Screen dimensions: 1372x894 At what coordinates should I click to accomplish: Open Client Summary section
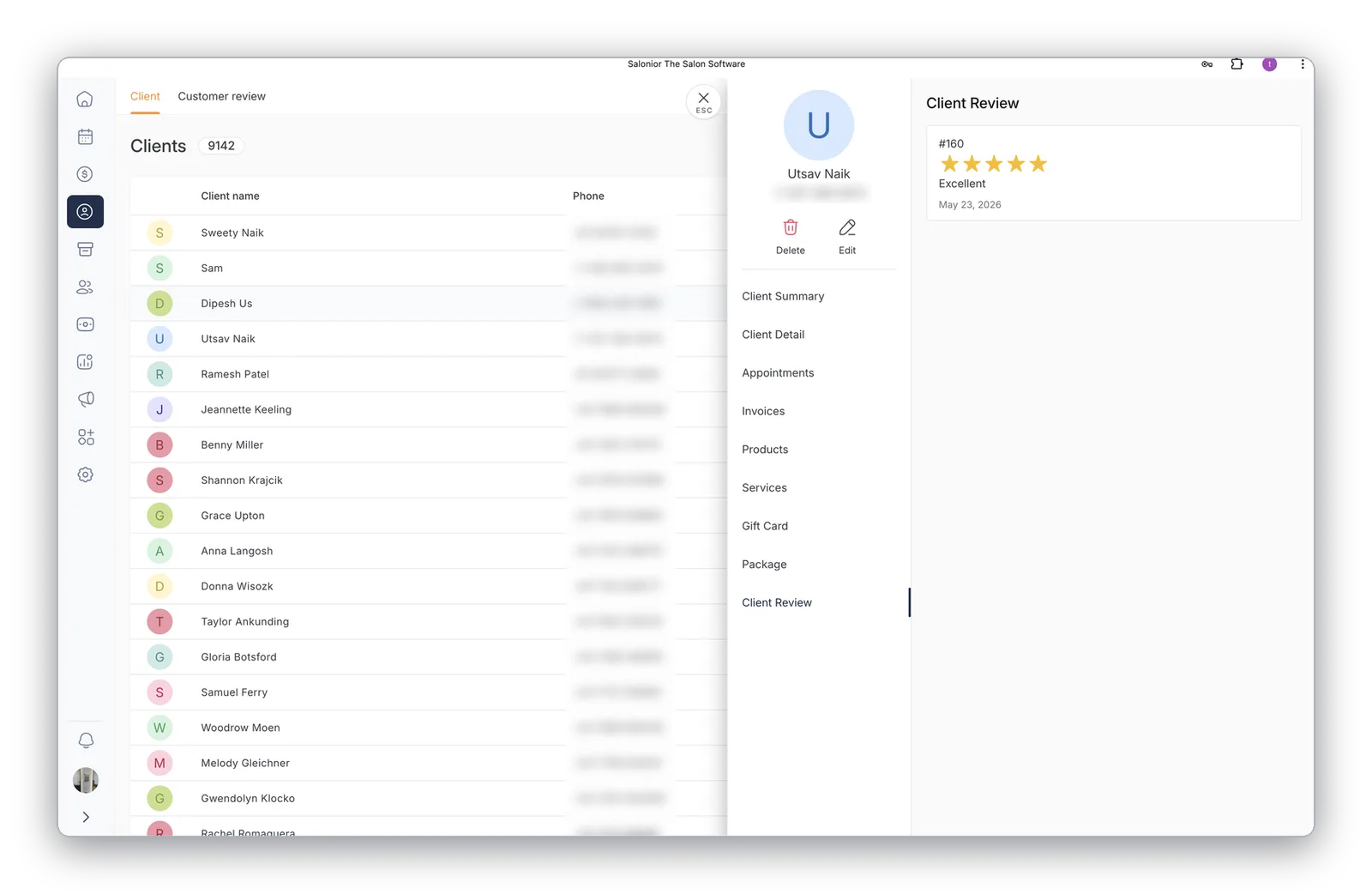pos(783,296)
